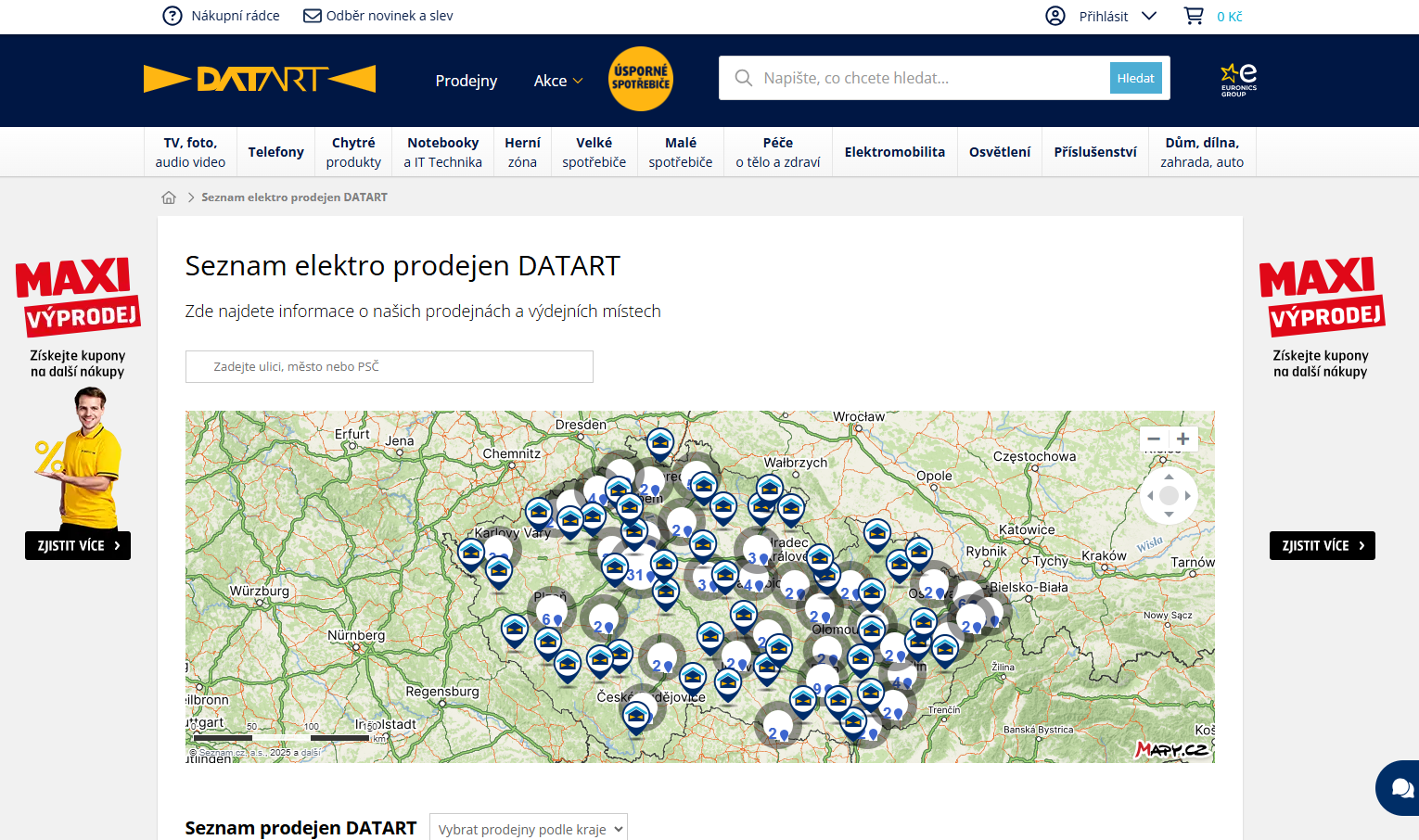The width and height of the screenshot is (1419, 840).
Task: Expand the Akce dropdown chevron
Action: coord(578,81)
